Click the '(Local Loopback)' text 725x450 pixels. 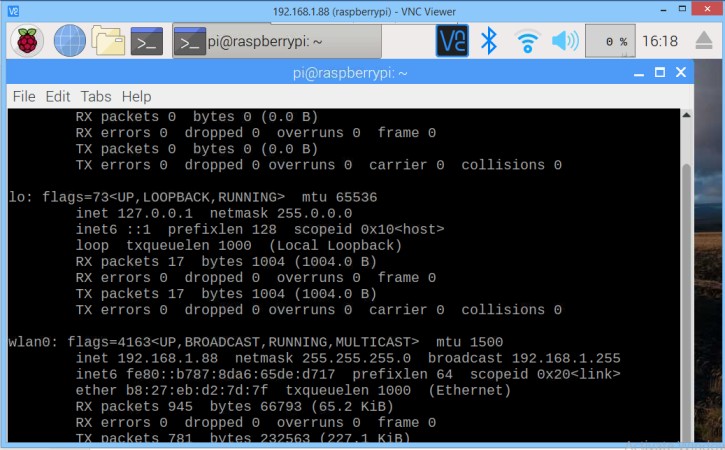pyautogui.click(x=335, y=245)
